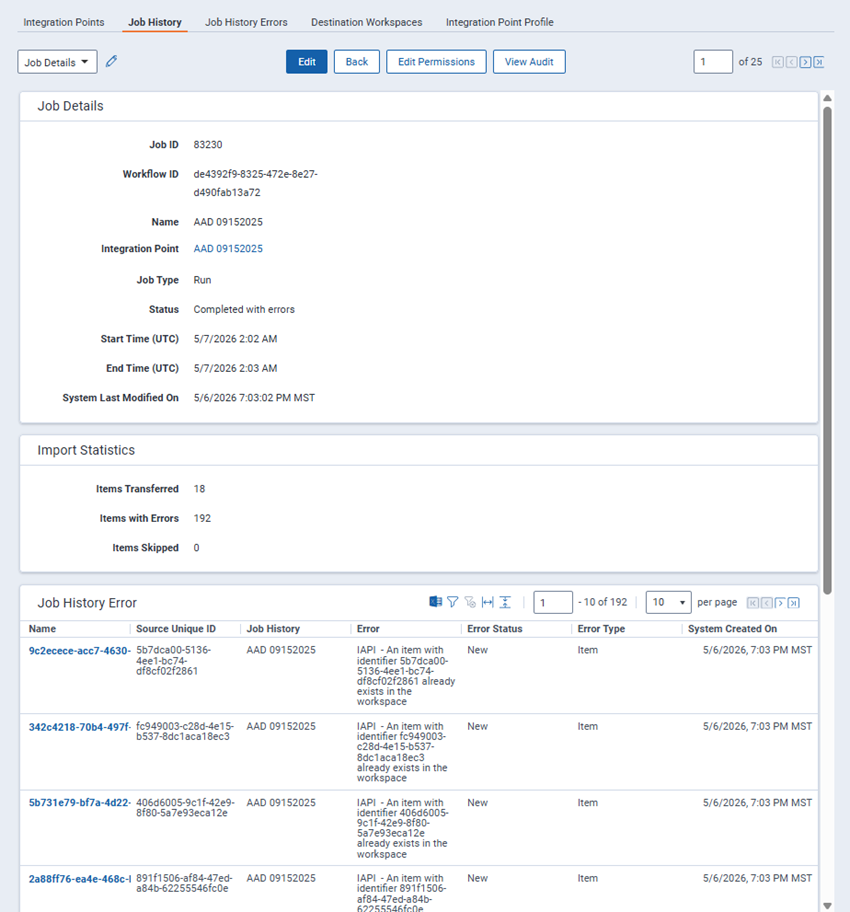Sort by Source Unique ID column header
This screenshot has width=850, height=912.
(176, 628)
